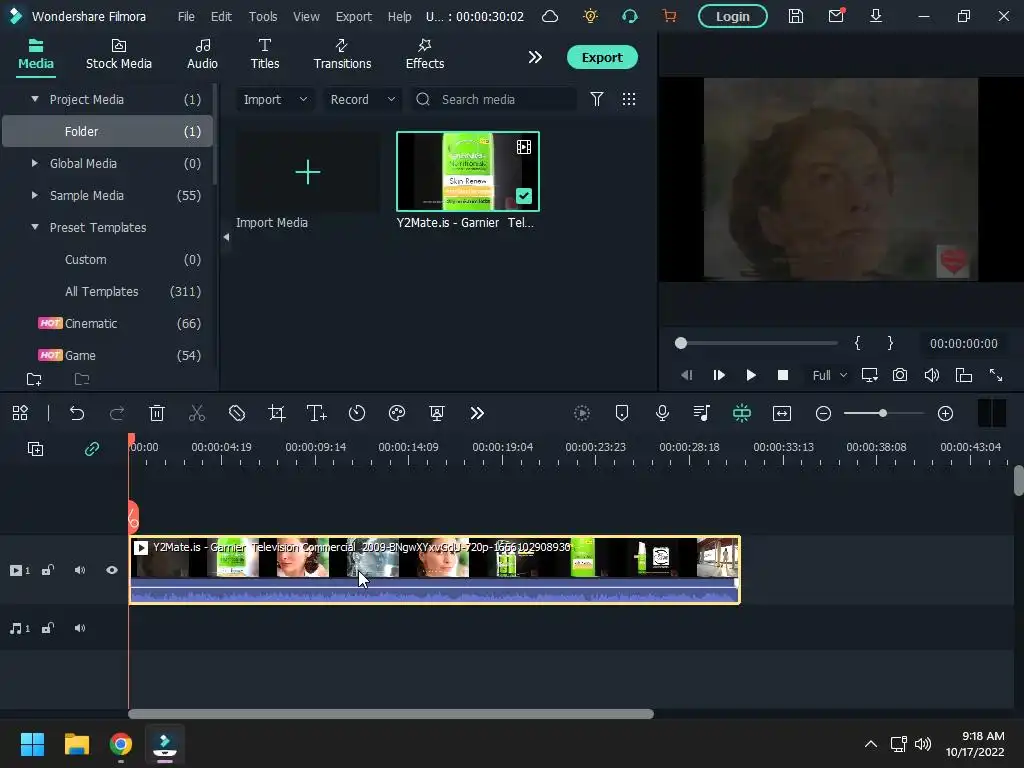
Task: Toggle lock on video track 1
Action: coord(48,571)
